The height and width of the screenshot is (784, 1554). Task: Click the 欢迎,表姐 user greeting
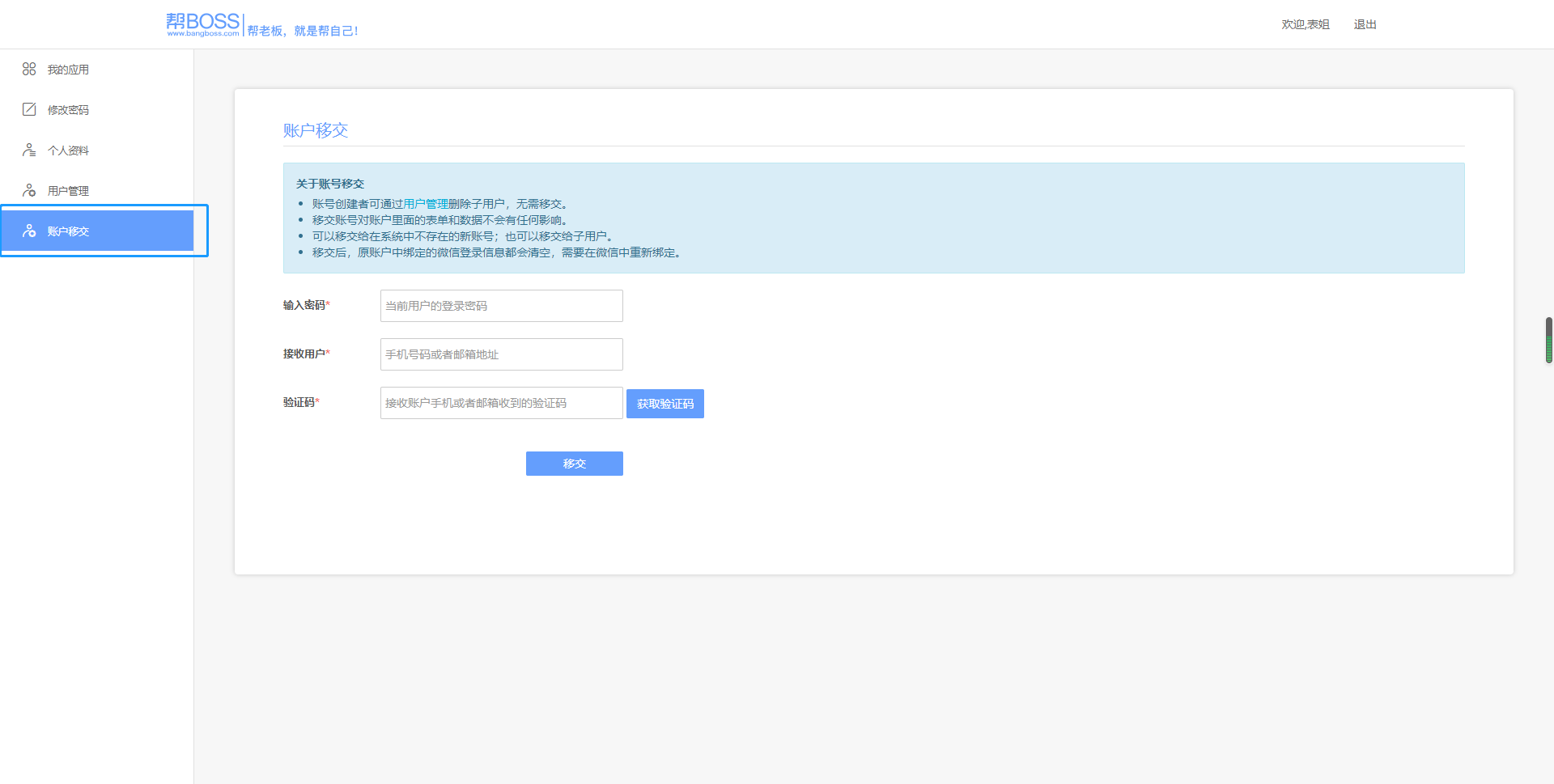coord(1305,24)
